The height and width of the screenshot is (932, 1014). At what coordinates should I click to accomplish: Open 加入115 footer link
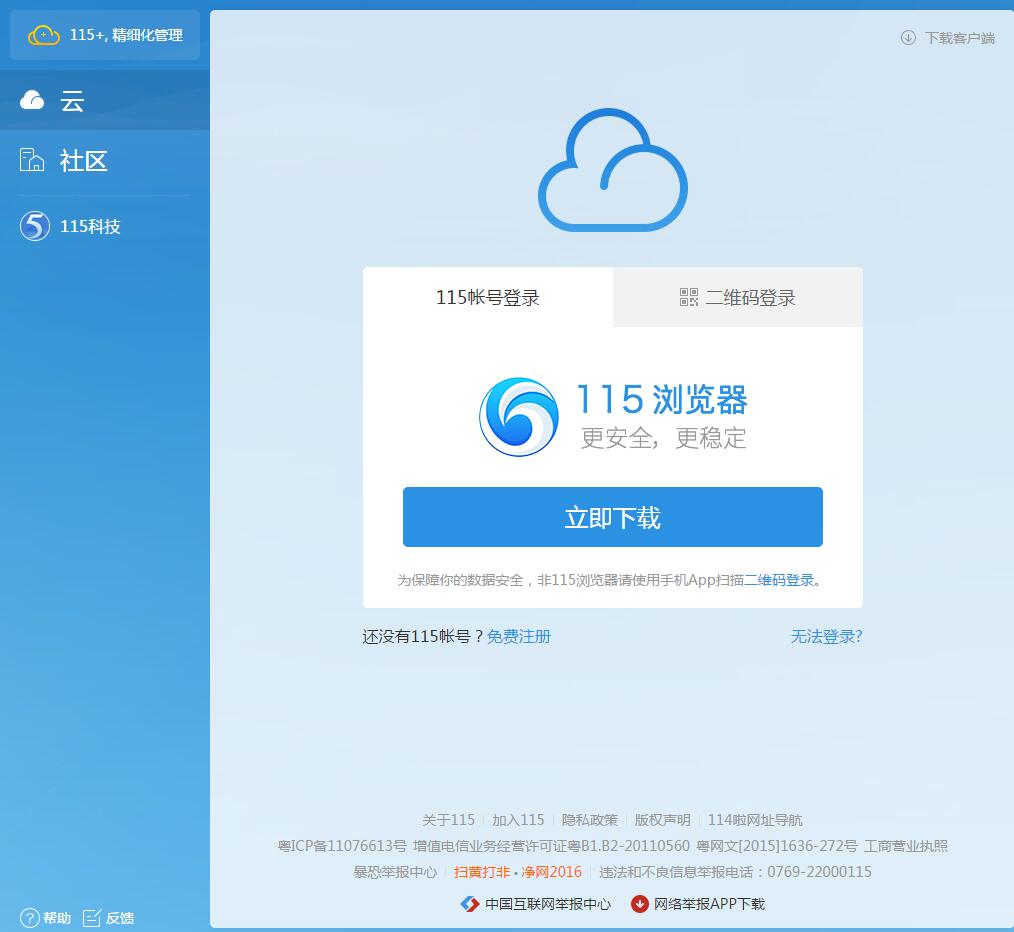(x=518, y=820)
